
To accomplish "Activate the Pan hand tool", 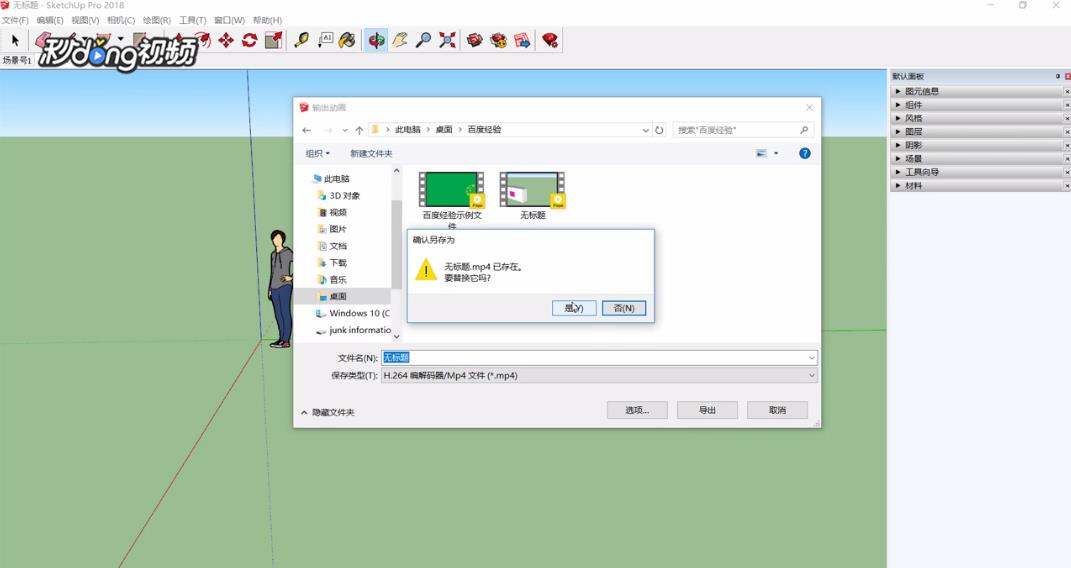I will pos(400,40).
